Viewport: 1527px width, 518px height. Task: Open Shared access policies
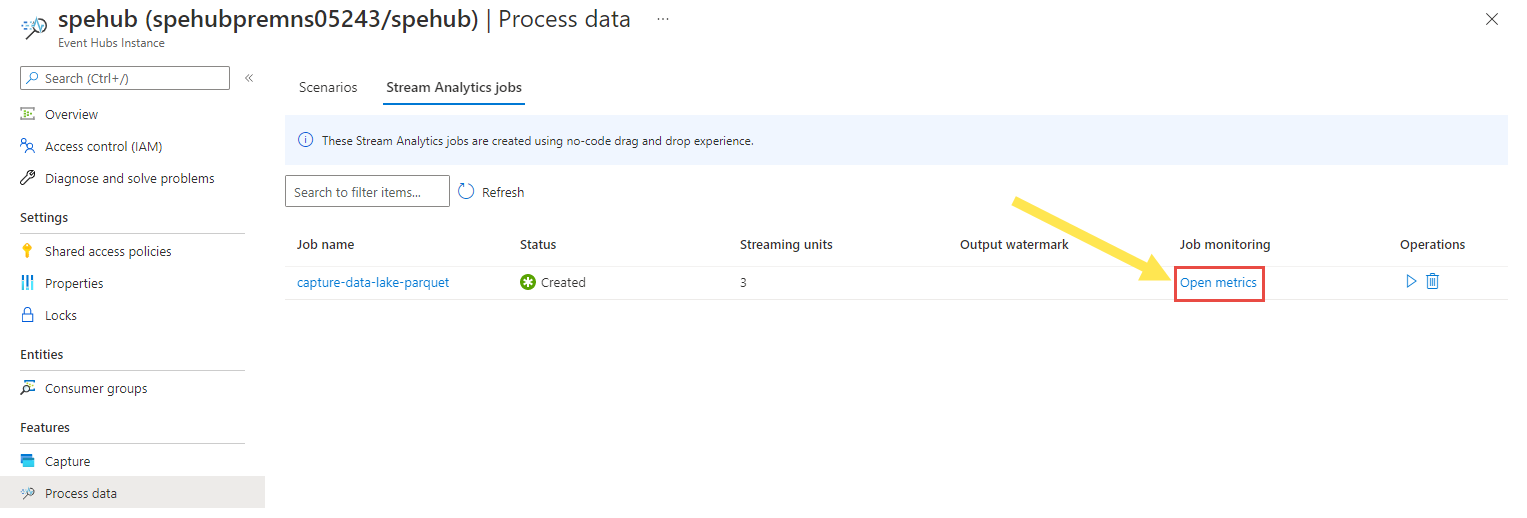[x=108, y=251]
